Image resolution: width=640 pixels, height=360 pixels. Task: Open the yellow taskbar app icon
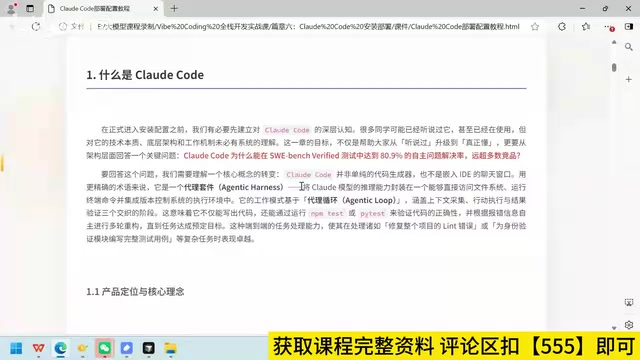tap(82, 348)
